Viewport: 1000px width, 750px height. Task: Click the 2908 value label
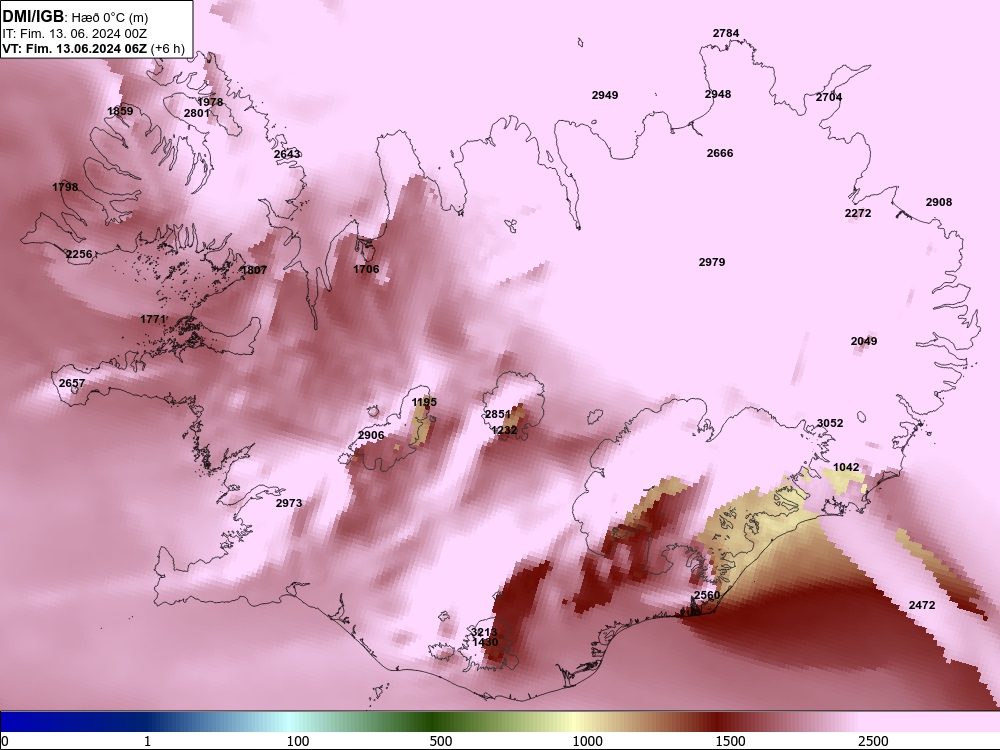coord(938,202)
